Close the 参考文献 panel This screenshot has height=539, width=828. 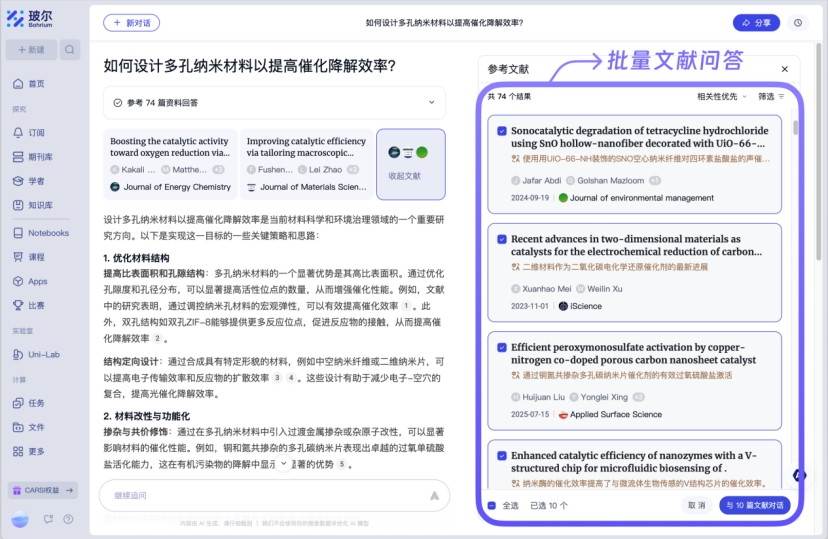coord(784,69)
